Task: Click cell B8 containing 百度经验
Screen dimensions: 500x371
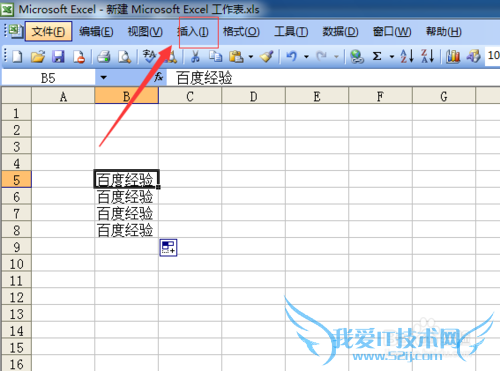Action: (127, 230)
